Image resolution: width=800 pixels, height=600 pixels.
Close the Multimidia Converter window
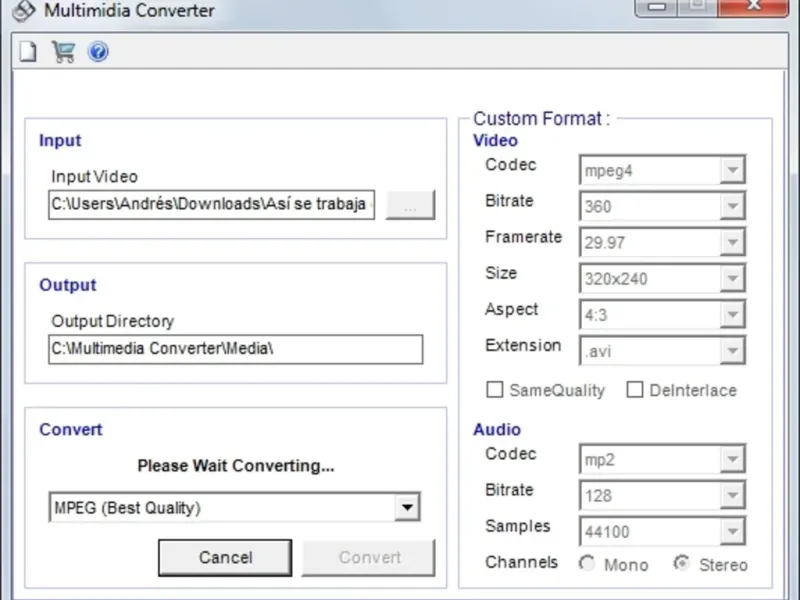[x=753, y=7]
